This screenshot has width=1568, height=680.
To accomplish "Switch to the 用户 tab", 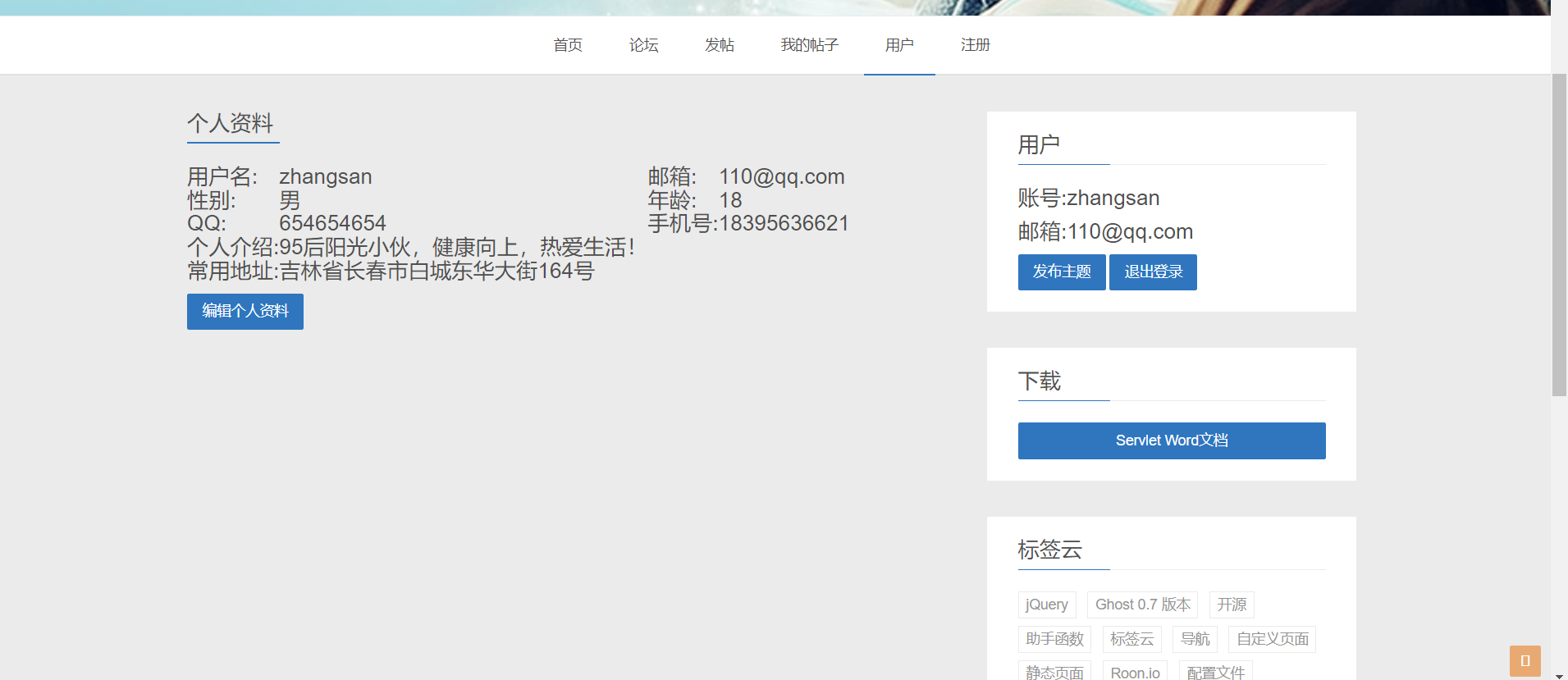I will click(899, 45).
